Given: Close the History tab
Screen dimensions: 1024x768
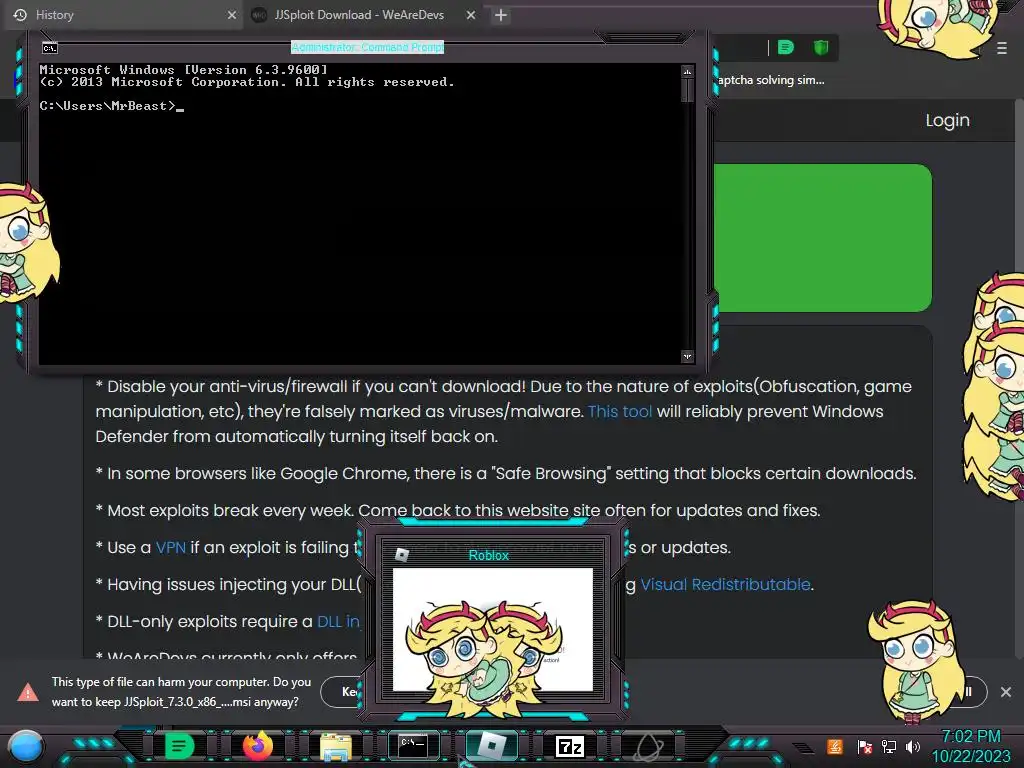Looking at the screenshot, I should pos(231,15).
